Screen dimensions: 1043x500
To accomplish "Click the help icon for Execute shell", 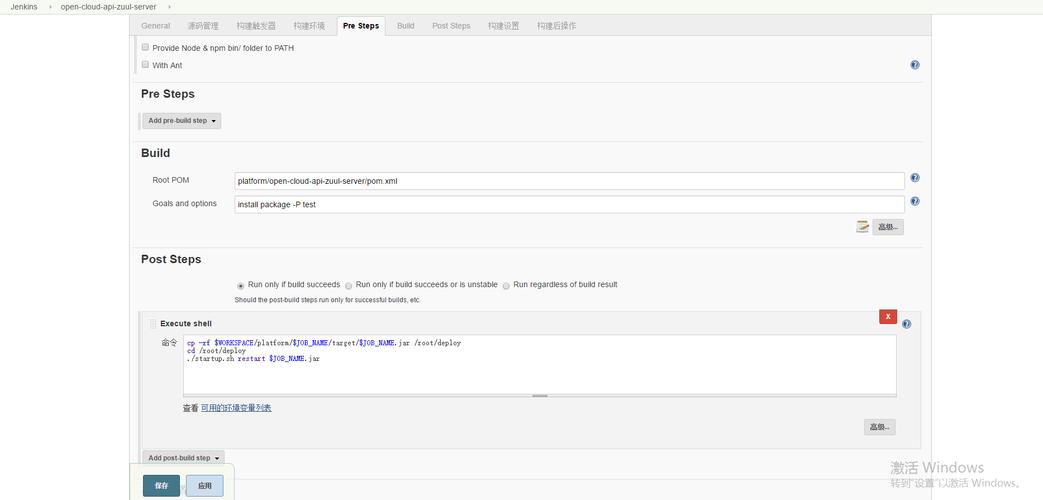I will click(906, 324).
